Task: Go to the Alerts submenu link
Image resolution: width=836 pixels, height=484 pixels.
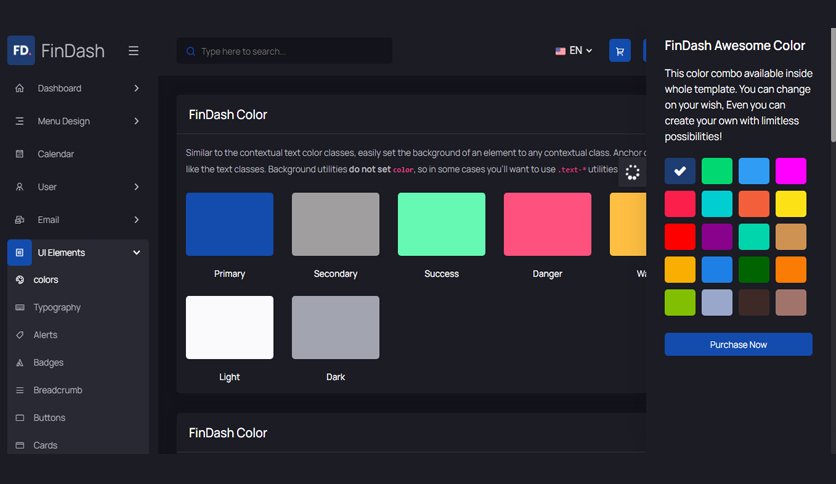Action: pyautogui.click(x=45, y=335)
